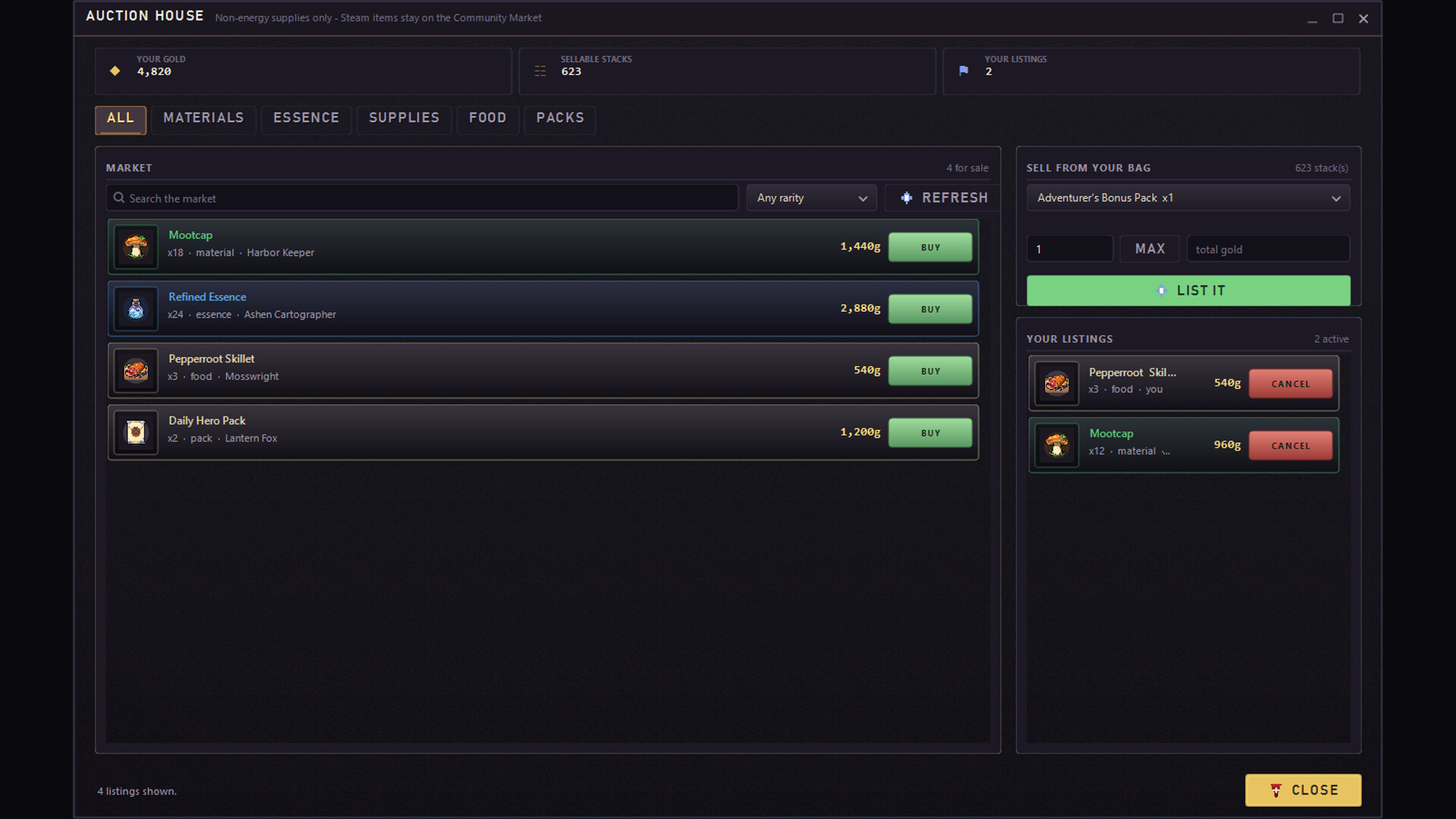This screenshot has height=819, width=1456.
Task: Click the gold diamond icon beside Your Gold
Action: pos(115,71)
